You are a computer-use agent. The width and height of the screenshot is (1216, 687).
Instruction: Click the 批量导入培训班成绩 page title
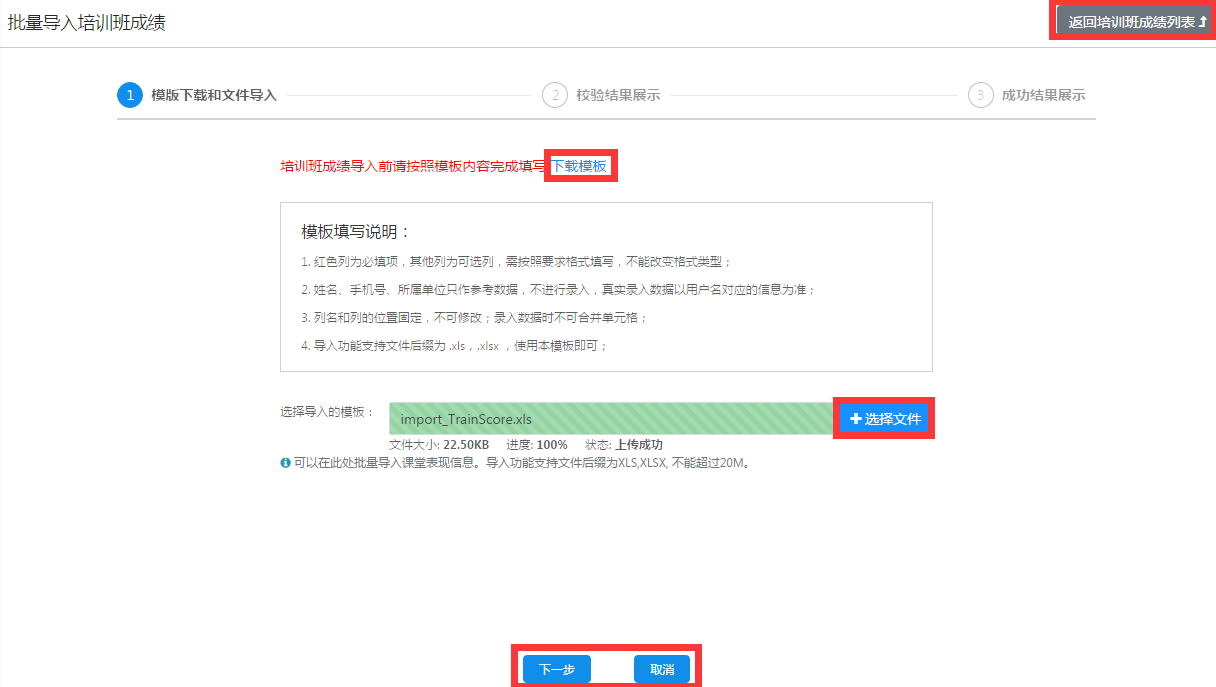(87, 22)
